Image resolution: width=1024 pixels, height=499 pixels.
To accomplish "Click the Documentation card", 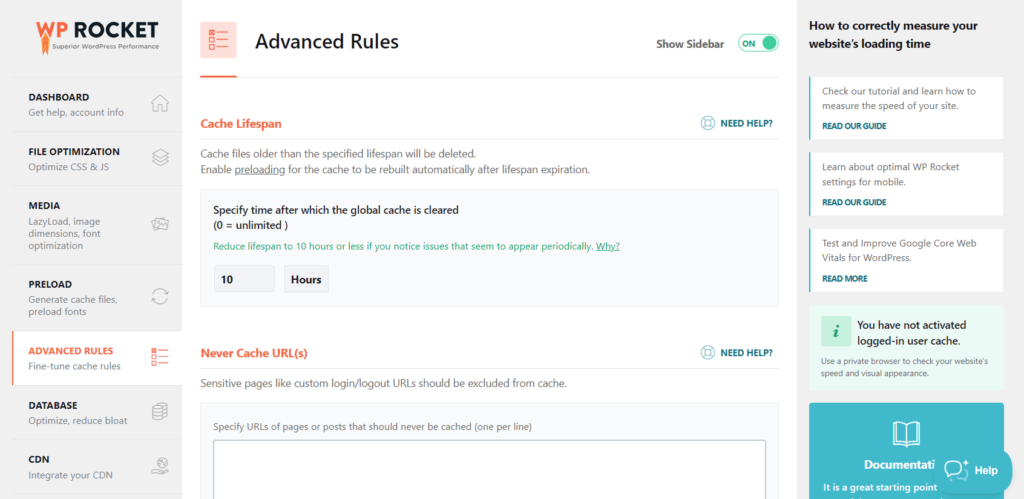I will 906,451.
